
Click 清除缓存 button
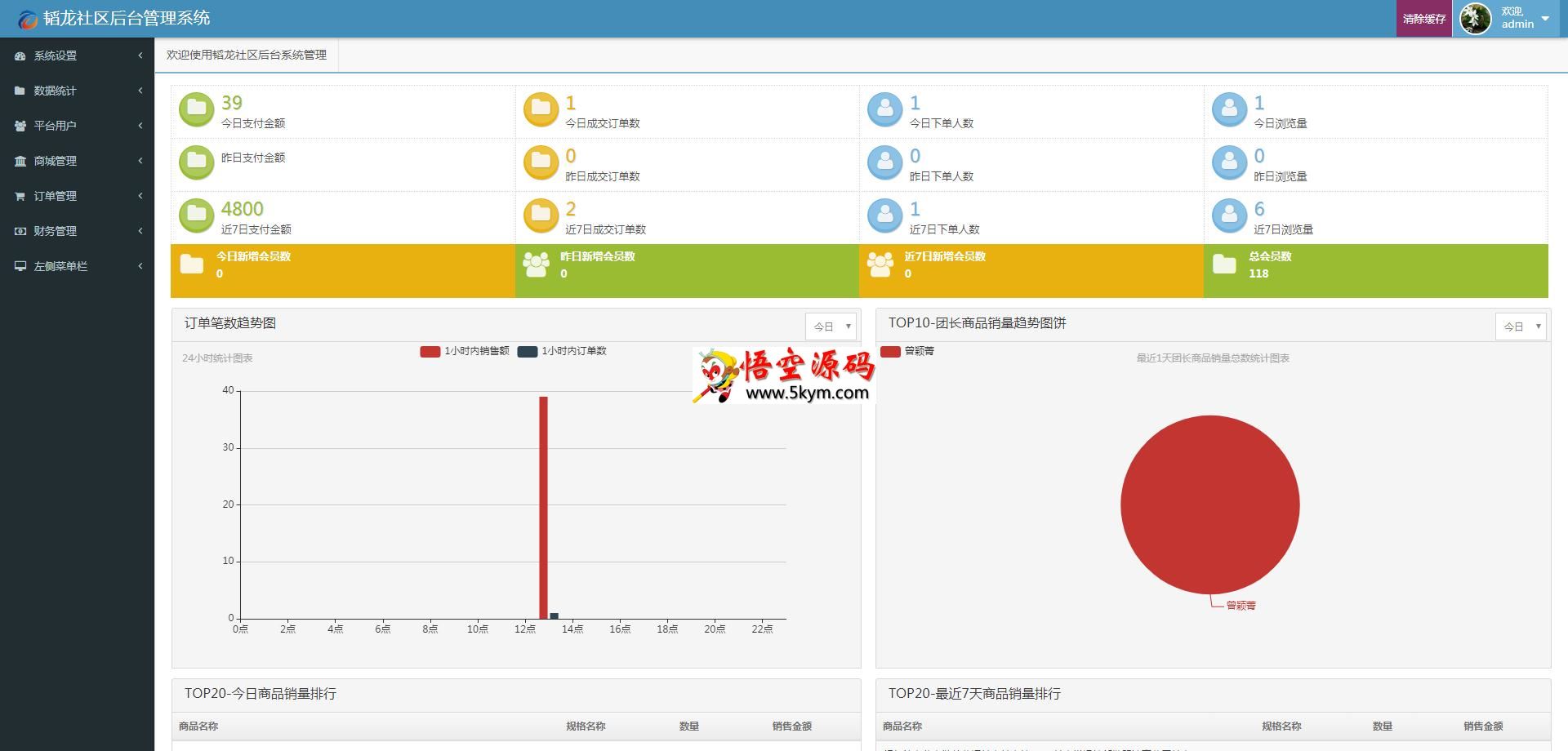1424,19
